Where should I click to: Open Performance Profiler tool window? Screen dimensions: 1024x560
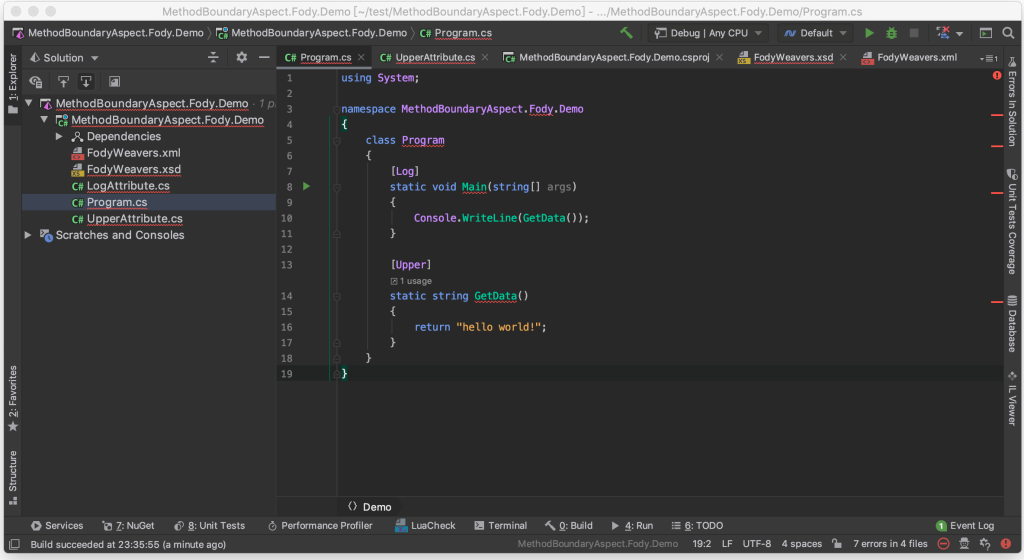pos(320,525)
